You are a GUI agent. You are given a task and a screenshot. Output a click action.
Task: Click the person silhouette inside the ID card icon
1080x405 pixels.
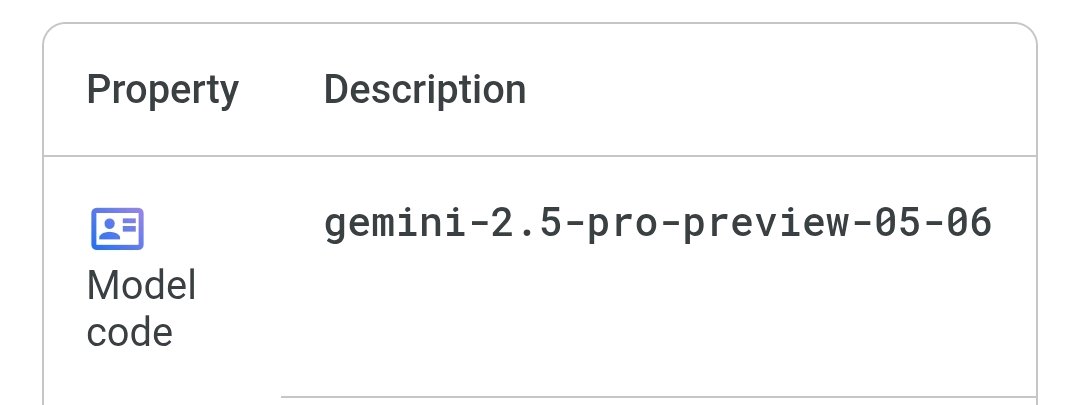click(x=107, y=228)
